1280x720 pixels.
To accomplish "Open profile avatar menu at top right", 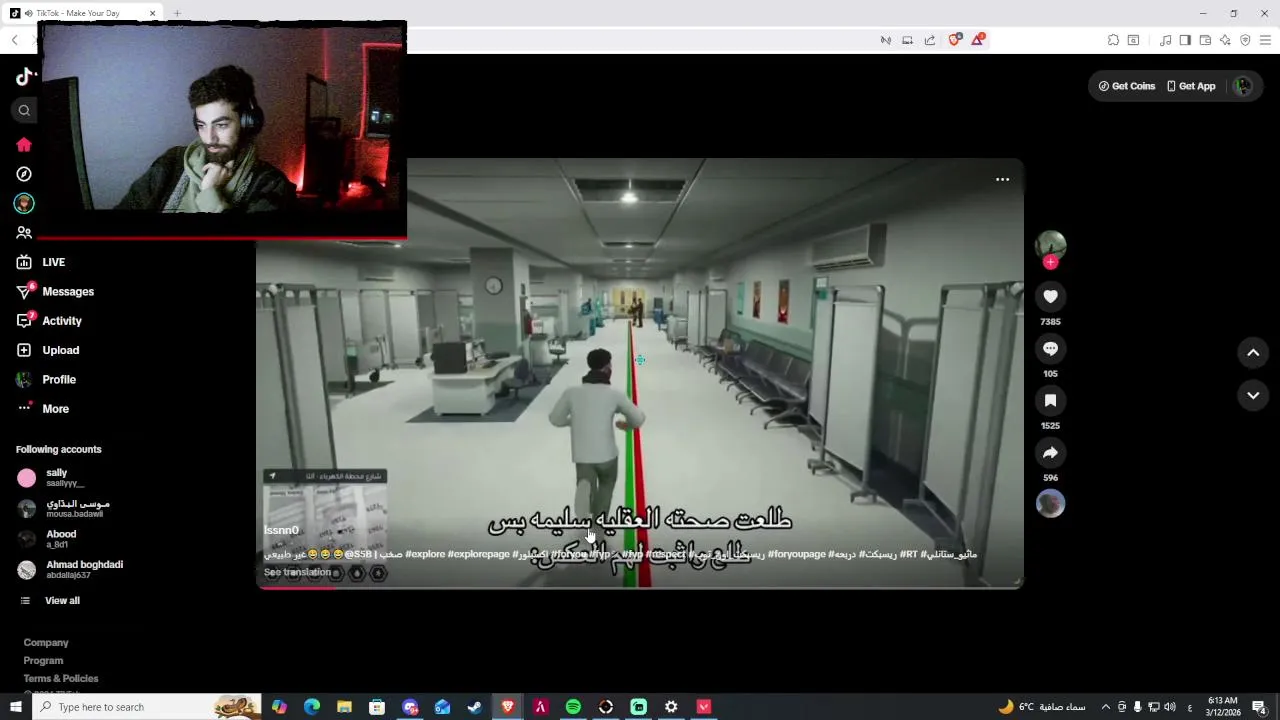I will 1243,86.
